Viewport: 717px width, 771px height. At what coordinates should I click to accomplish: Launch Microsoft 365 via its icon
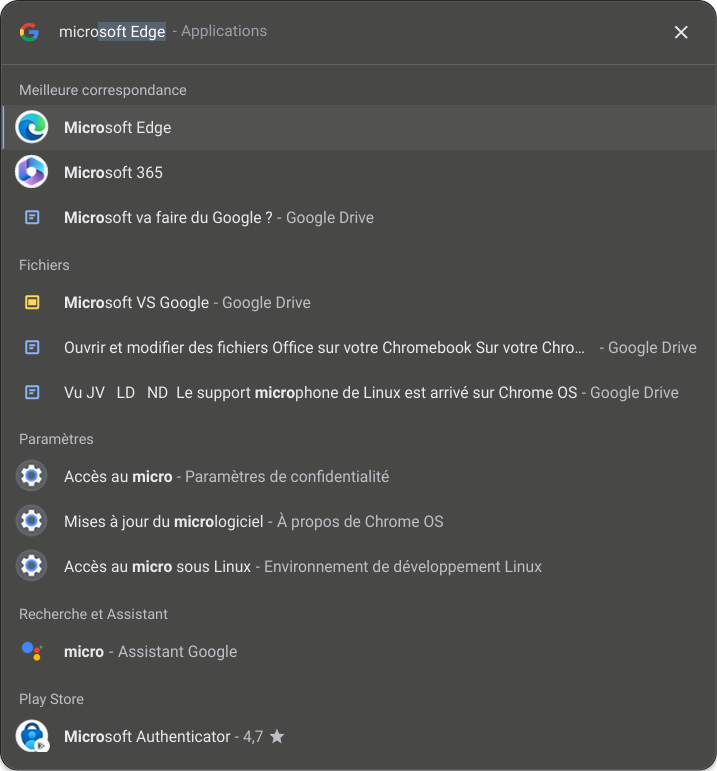point(31,172)
